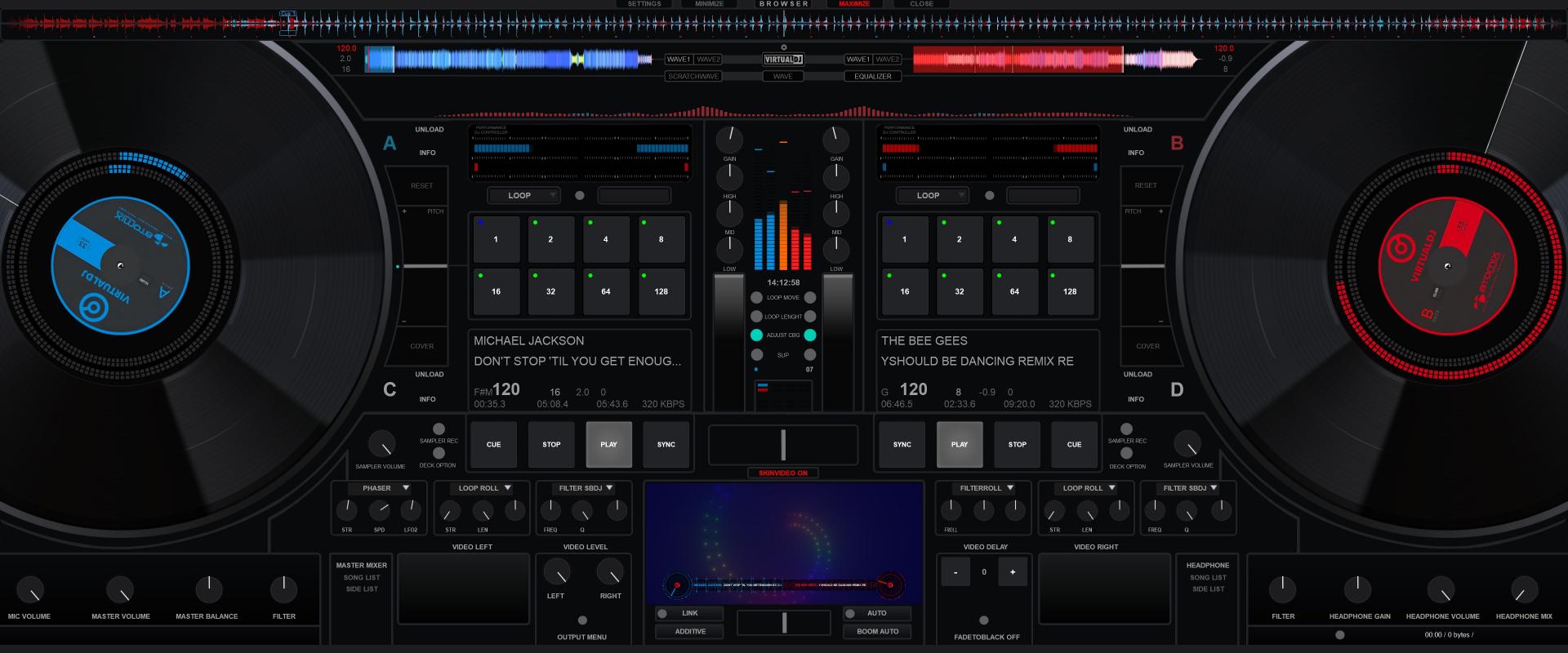Adjust the deck B HIGH EQ knob

click(x=836, y=176)
